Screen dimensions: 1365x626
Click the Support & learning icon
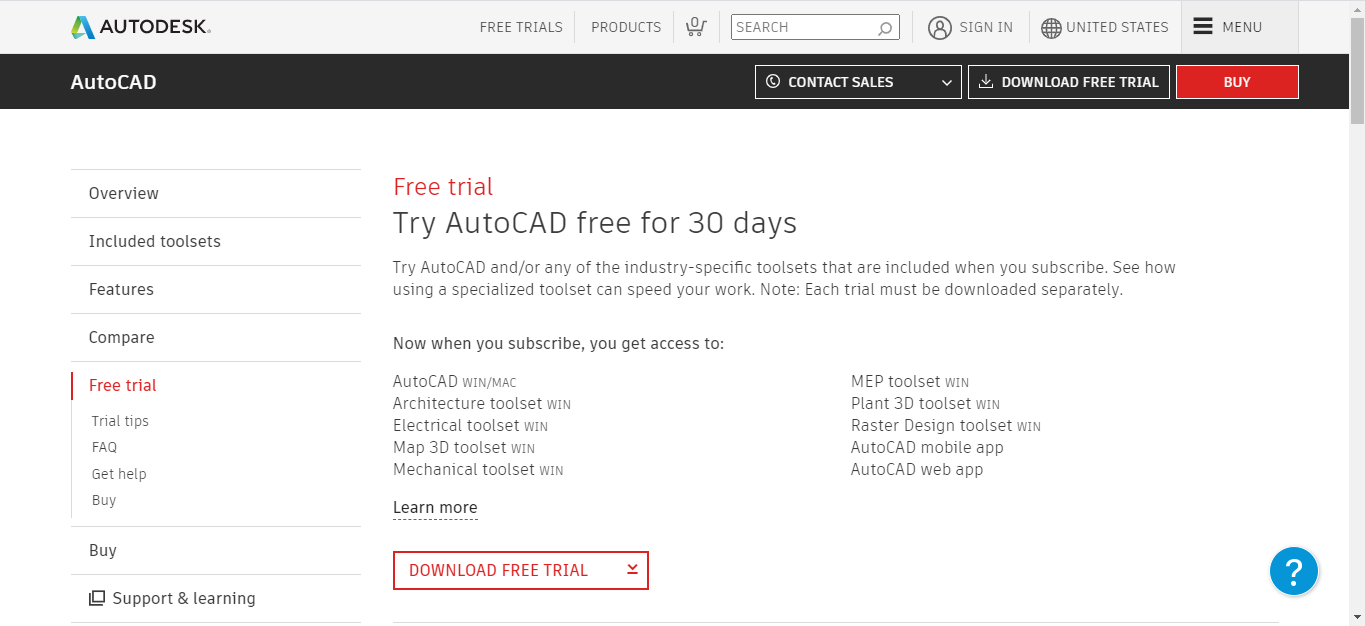[97, 598]
